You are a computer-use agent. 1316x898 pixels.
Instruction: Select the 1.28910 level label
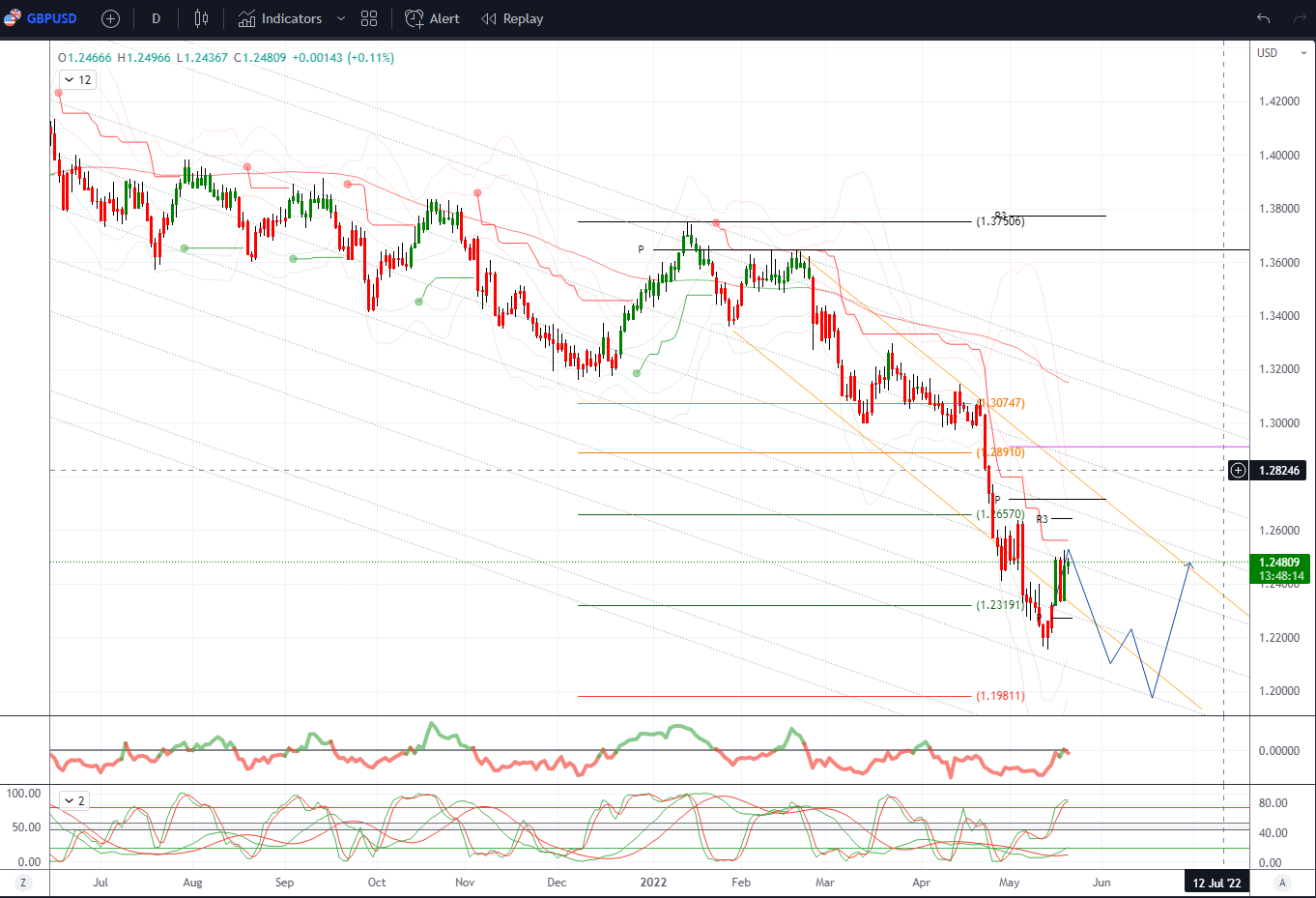point(1001,452)
